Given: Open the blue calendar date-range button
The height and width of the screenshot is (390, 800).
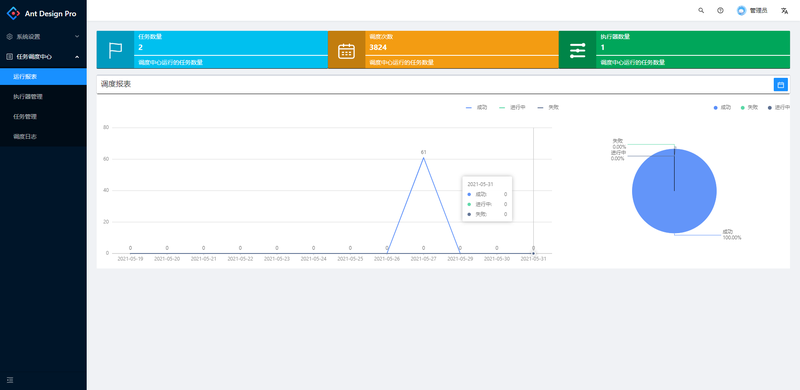Looking at the screenshot, I should pos(781,85).
